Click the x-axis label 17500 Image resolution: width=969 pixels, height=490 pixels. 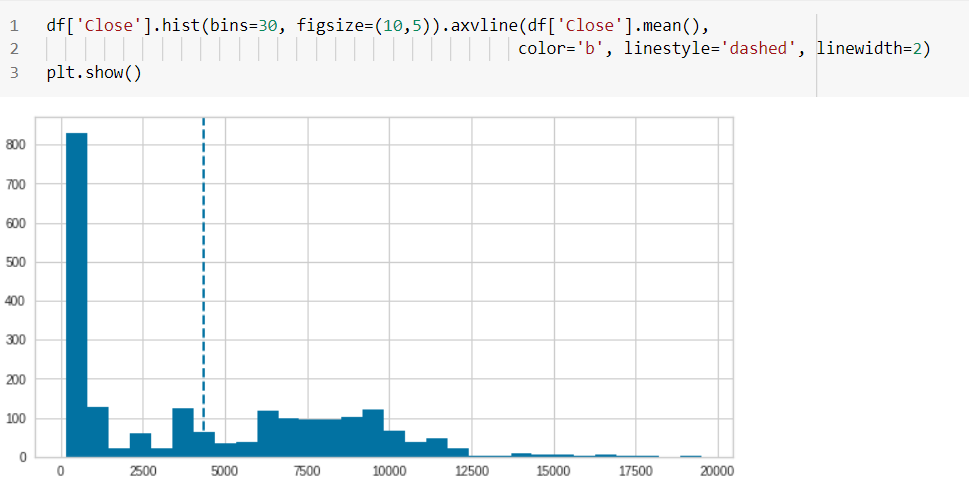tap(635, 471)
